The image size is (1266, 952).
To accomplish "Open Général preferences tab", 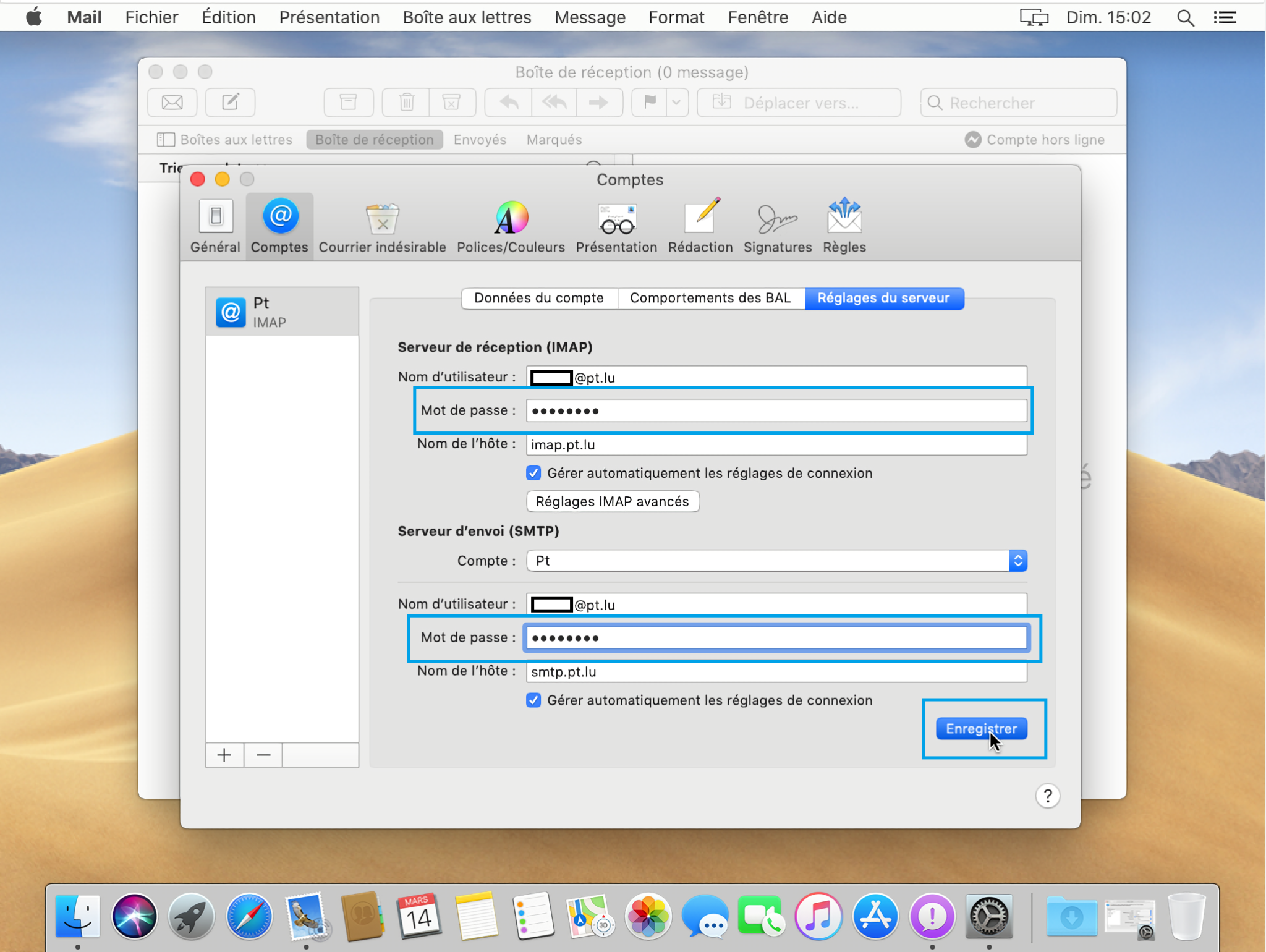I will (x=214, y=224).
